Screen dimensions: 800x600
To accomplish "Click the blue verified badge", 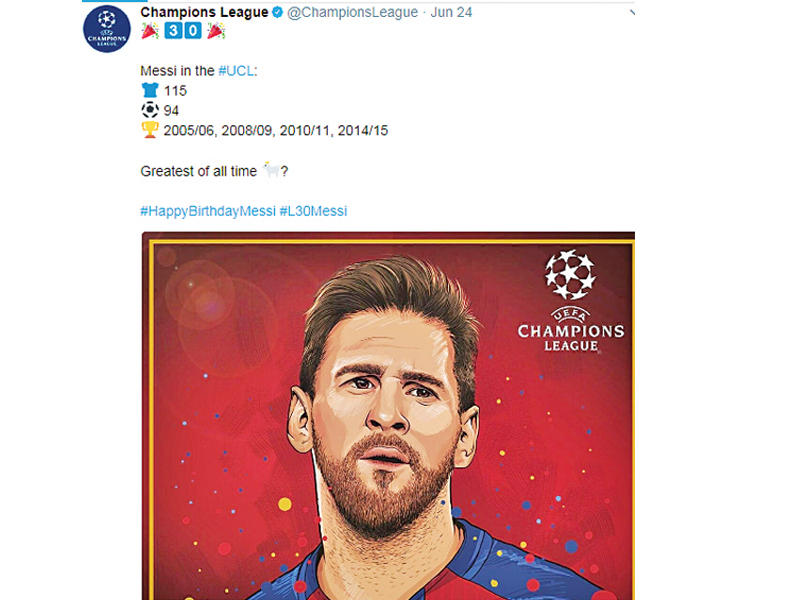I will click(277, 12).
